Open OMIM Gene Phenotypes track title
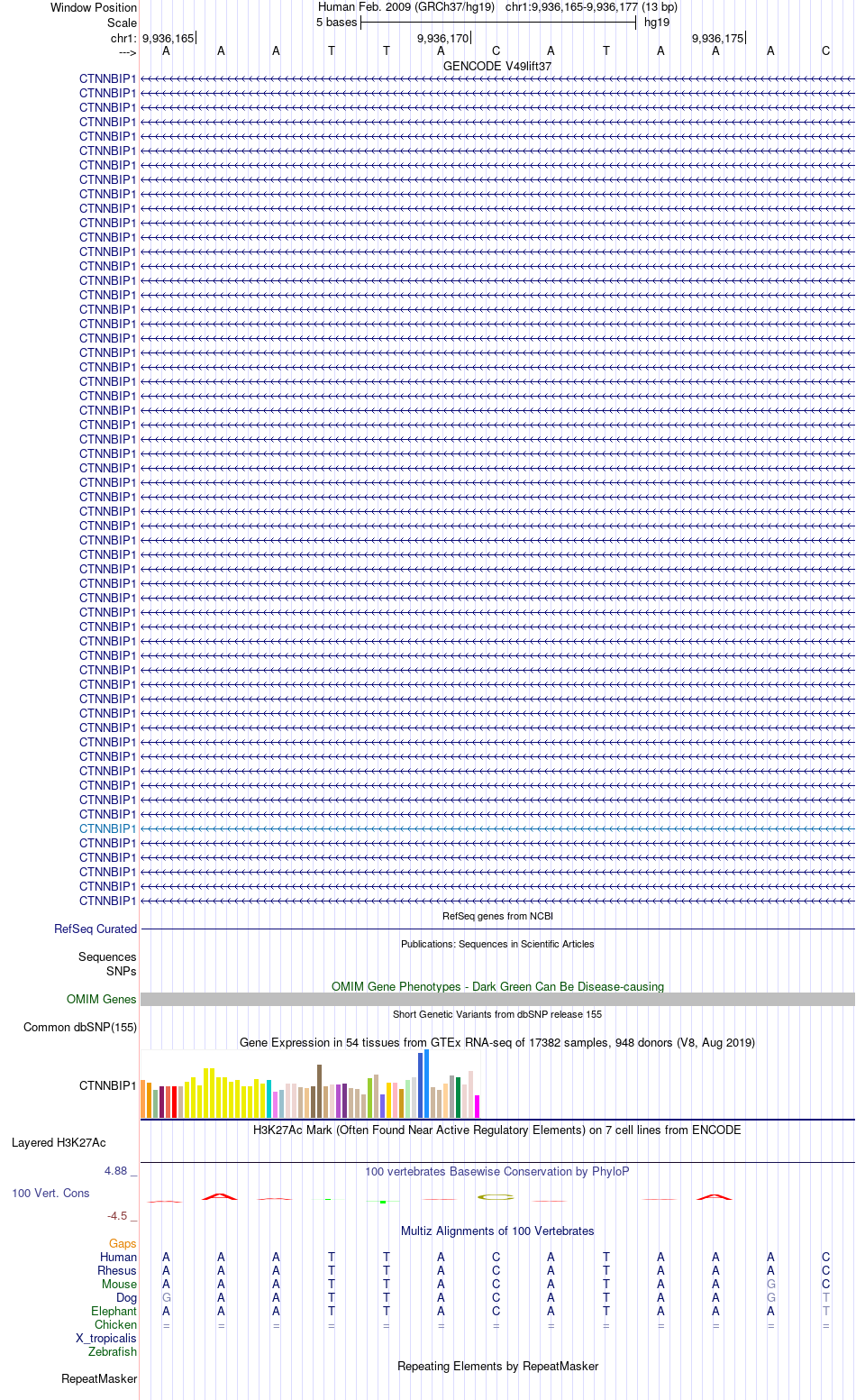The width and height of the screenshot is (856, 1400). (x=497, y=986)
